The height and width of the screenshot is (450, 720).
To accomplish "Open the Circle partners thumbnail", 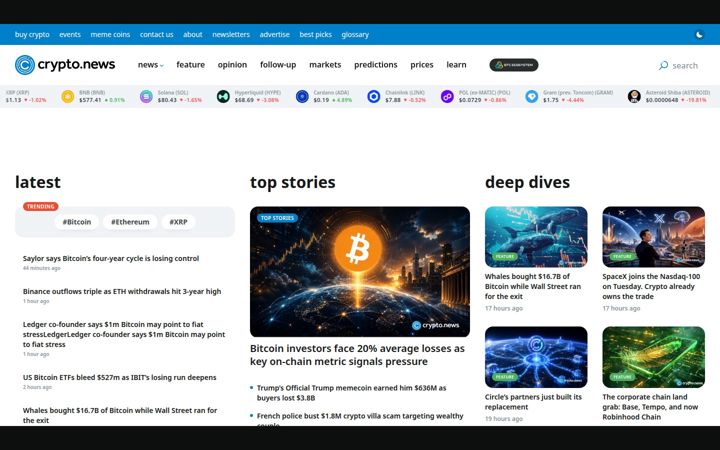I will tap(536, 357).
